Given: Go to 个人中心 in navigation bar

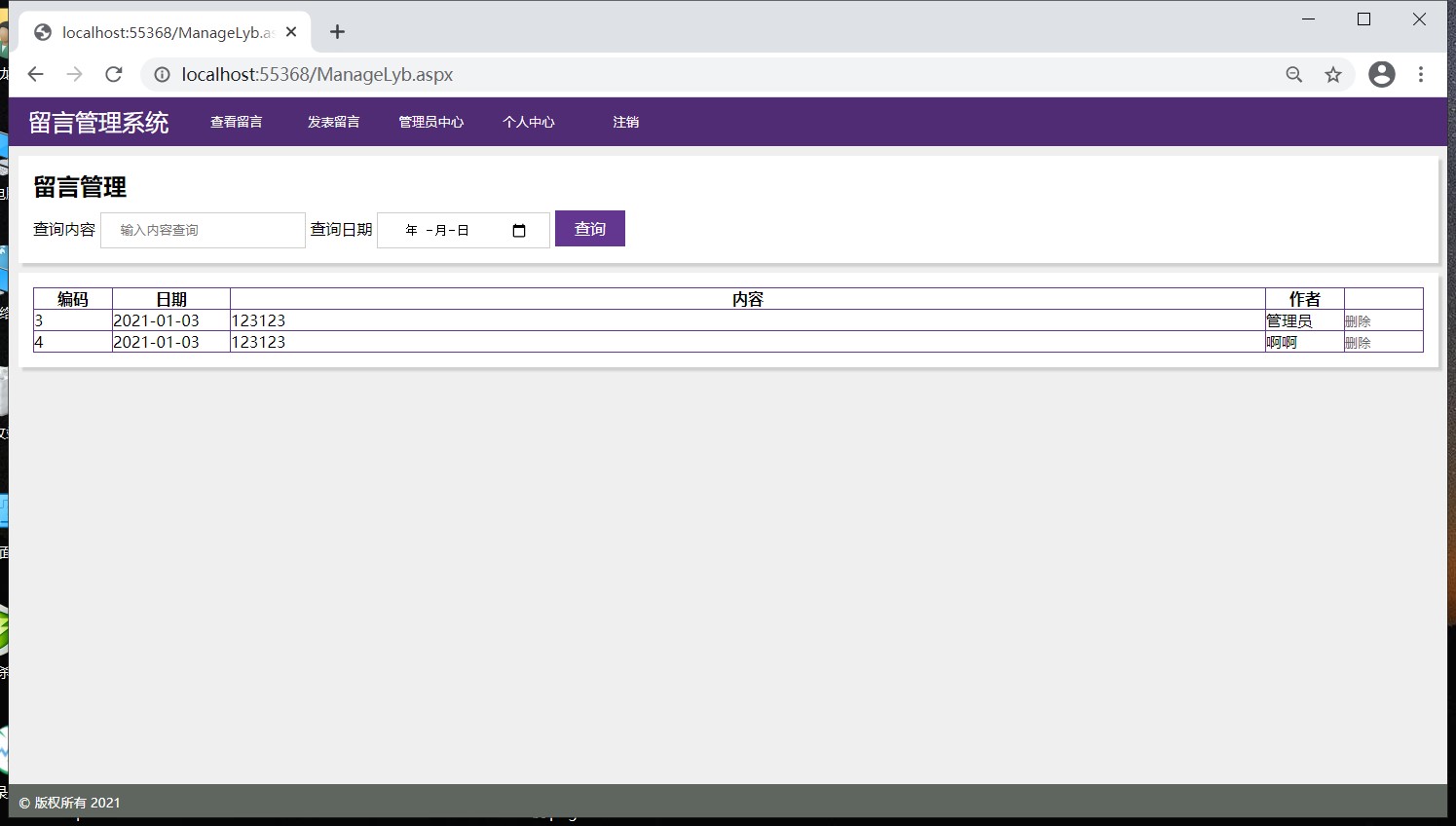Looking at the screenshot, I should (x=529, y=122).
